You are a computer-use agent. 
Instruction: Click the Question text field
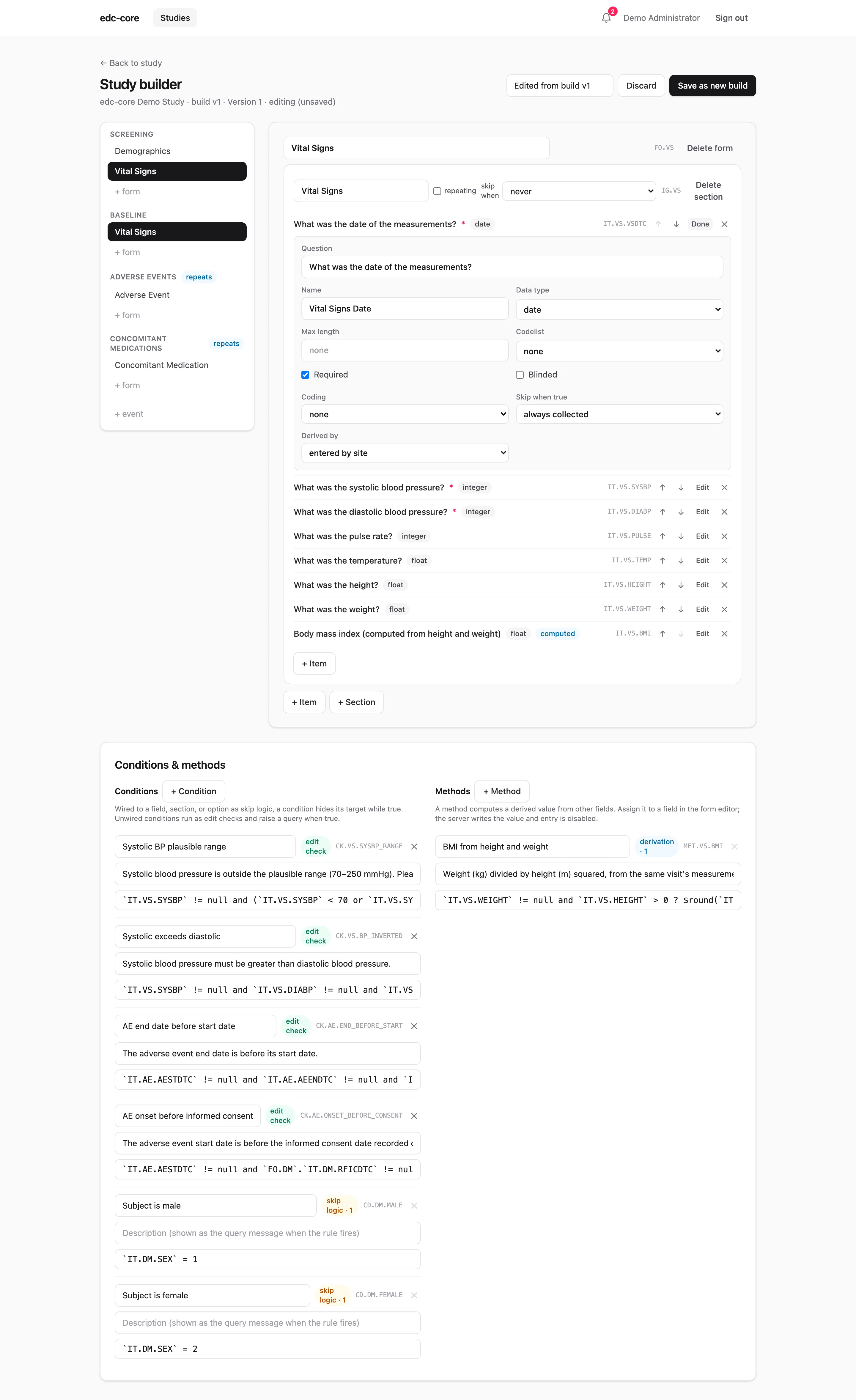coord(512,267)
